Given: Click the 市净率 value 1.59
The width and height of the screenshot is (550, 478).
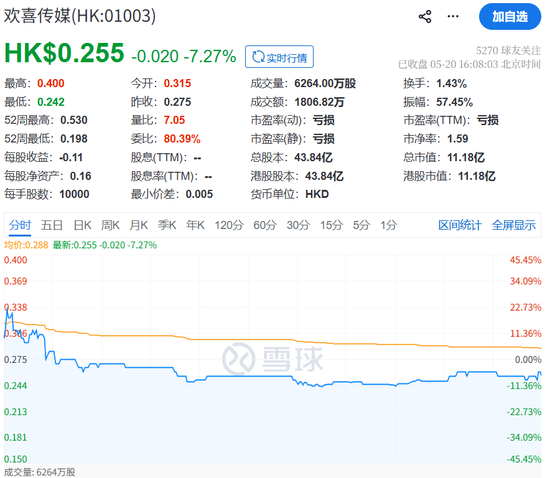Looking at the screenshot, I should click(458, 139).
